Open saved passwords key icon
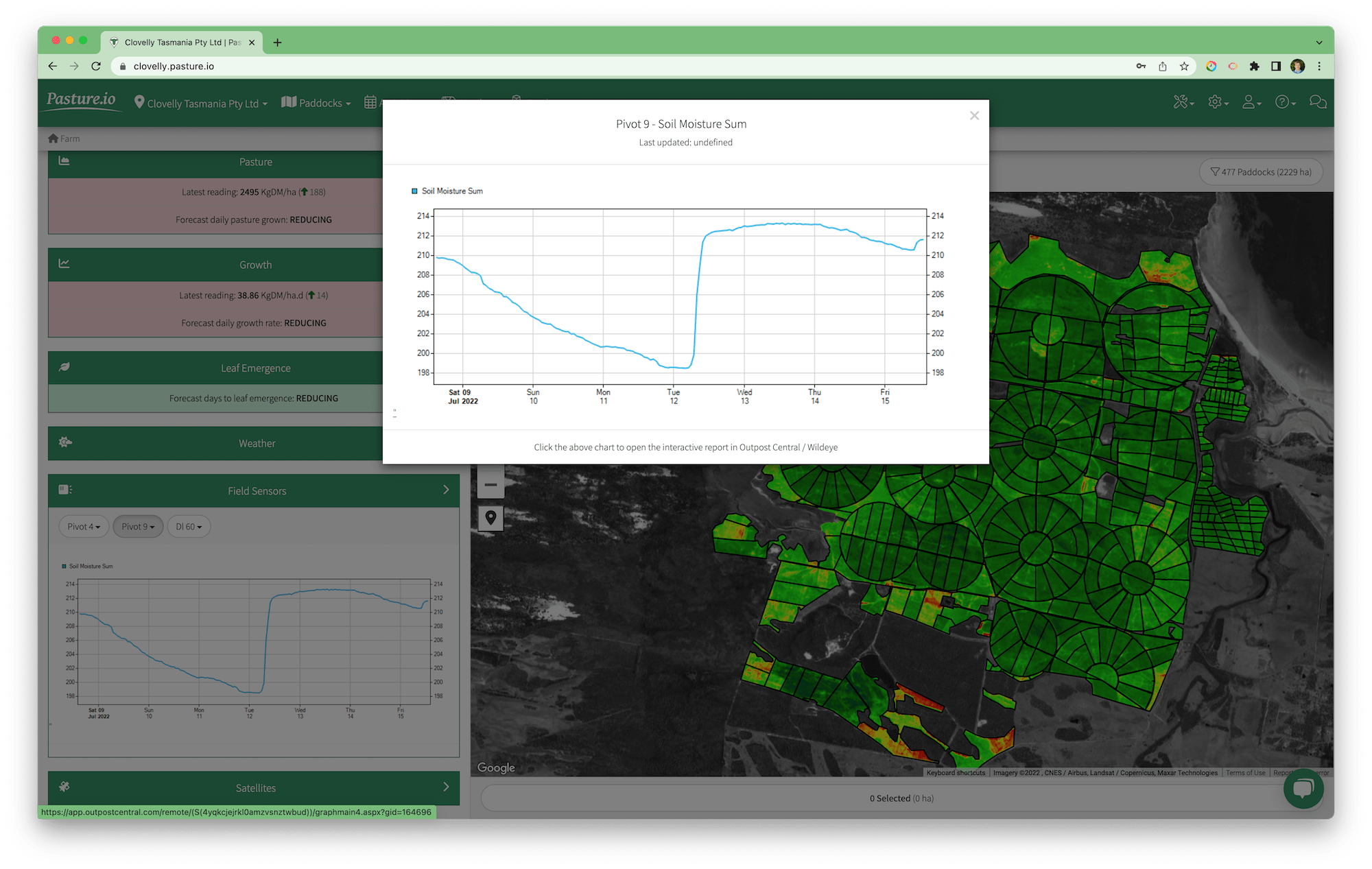The height and width of the screenshot is (869, 1372). click(1141, 66)
